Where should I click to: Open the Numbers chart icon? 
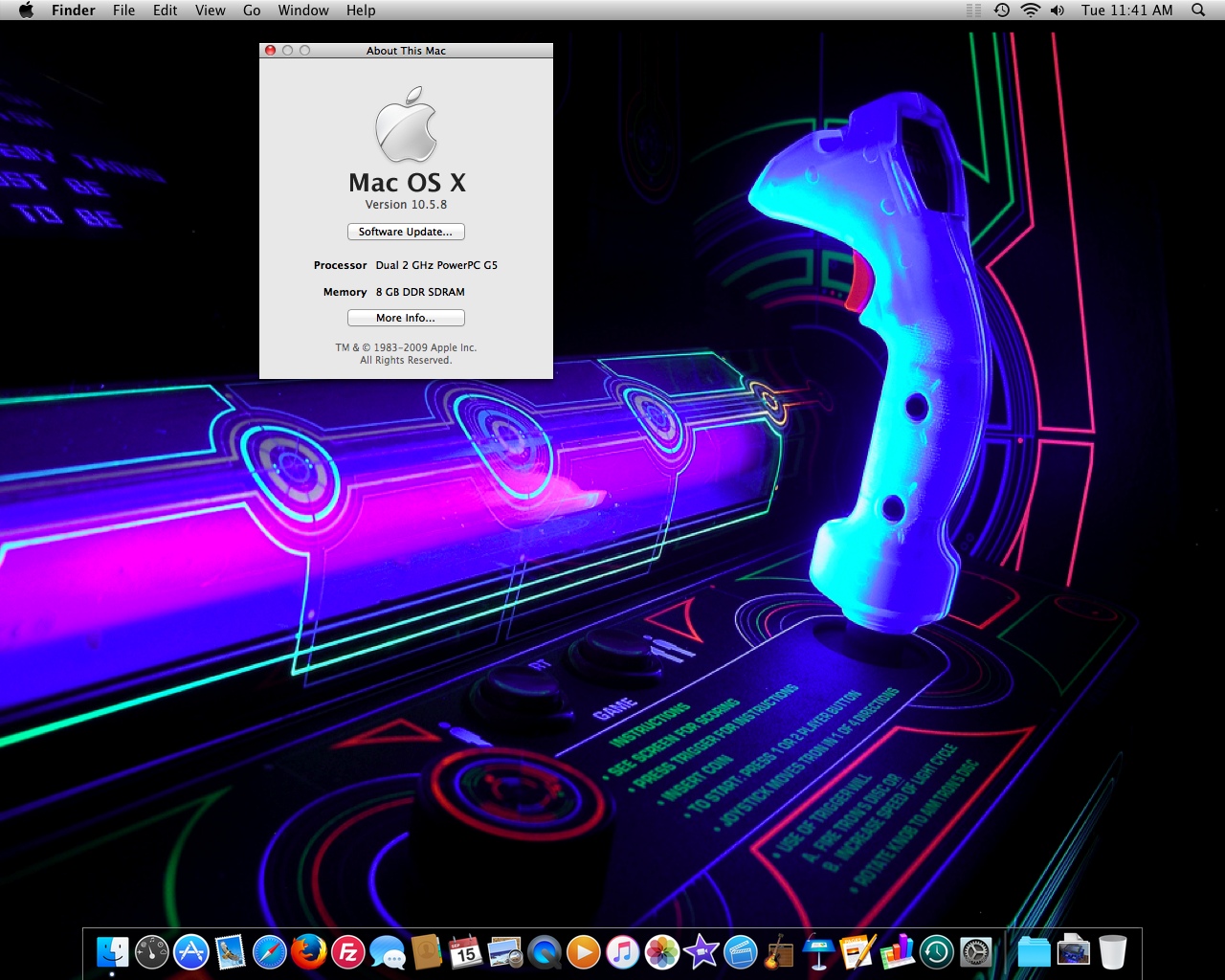pos(897,952)
